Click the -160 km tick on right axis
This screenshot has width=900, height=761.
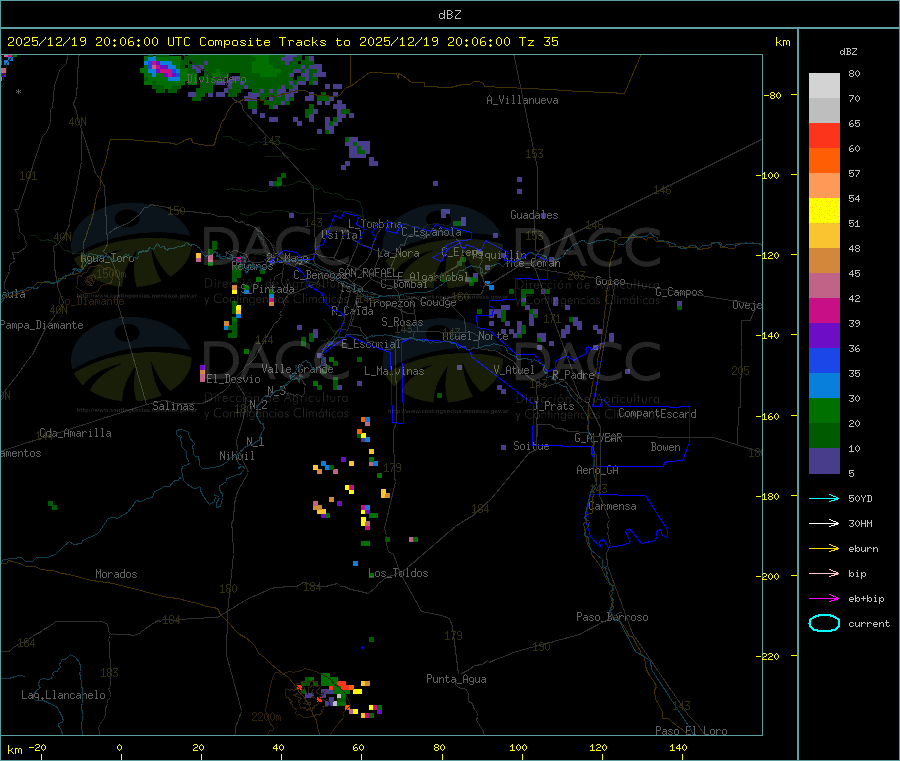pyautogui.click(x=770, y=416)
